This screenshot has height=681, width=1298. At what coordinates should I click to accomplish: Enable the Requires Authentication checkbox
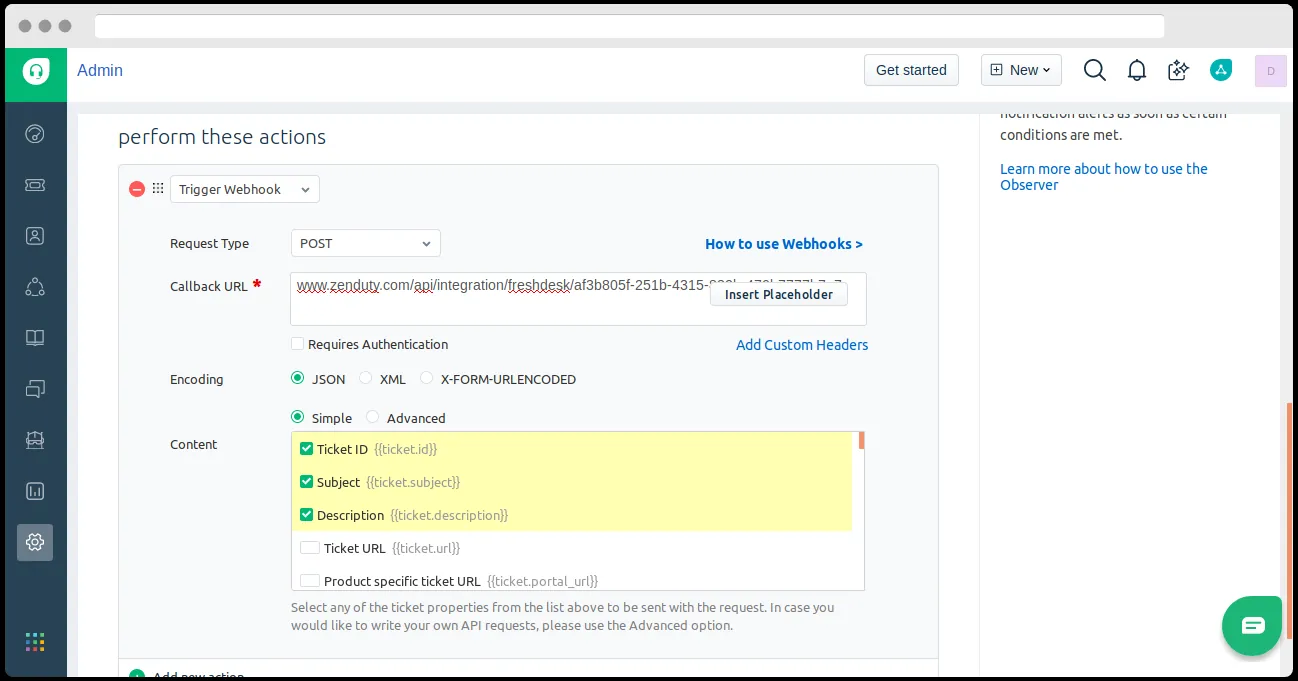click(297, 344)
